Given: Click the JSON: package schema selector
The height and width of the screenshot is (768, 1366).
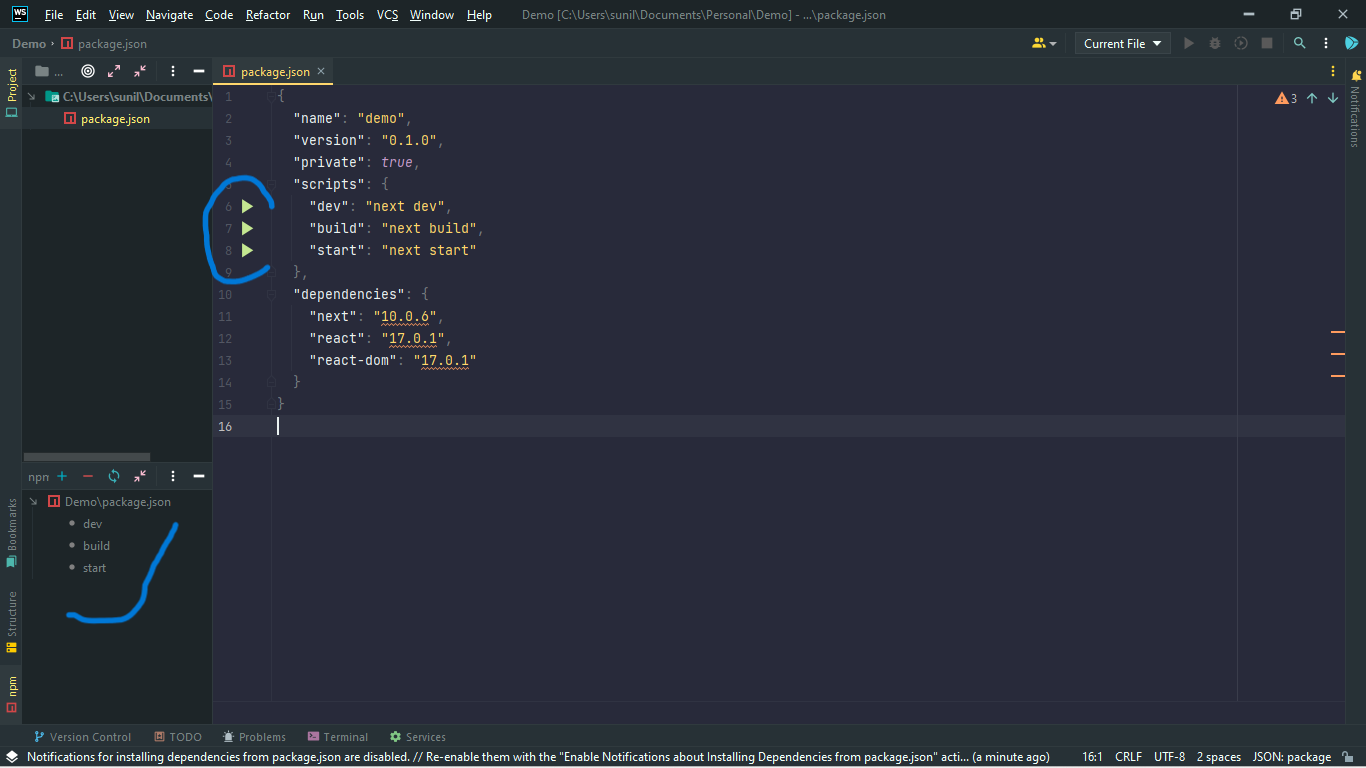Looking at the screenshot, I should pyautogui.click(x=1291, y=757).
